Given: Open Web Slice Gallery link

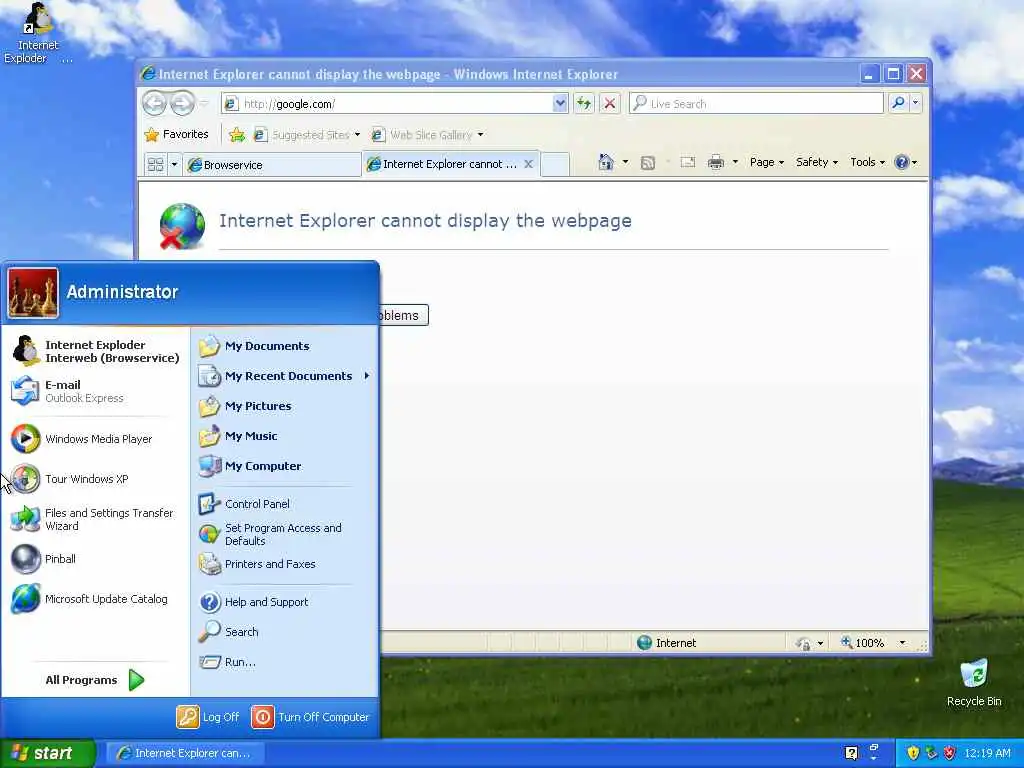Looking at the screenshot, I should (428, 135).
